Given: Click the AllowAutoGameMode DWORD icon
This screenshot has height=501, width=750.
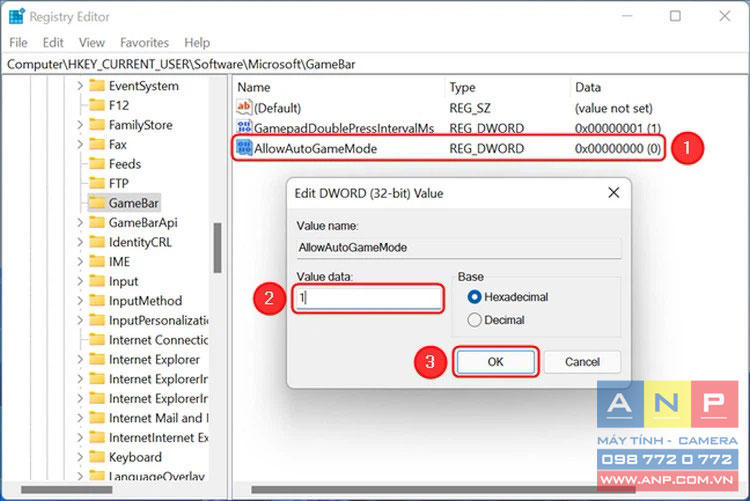Looking at the screenshot, I should [244, 147].
